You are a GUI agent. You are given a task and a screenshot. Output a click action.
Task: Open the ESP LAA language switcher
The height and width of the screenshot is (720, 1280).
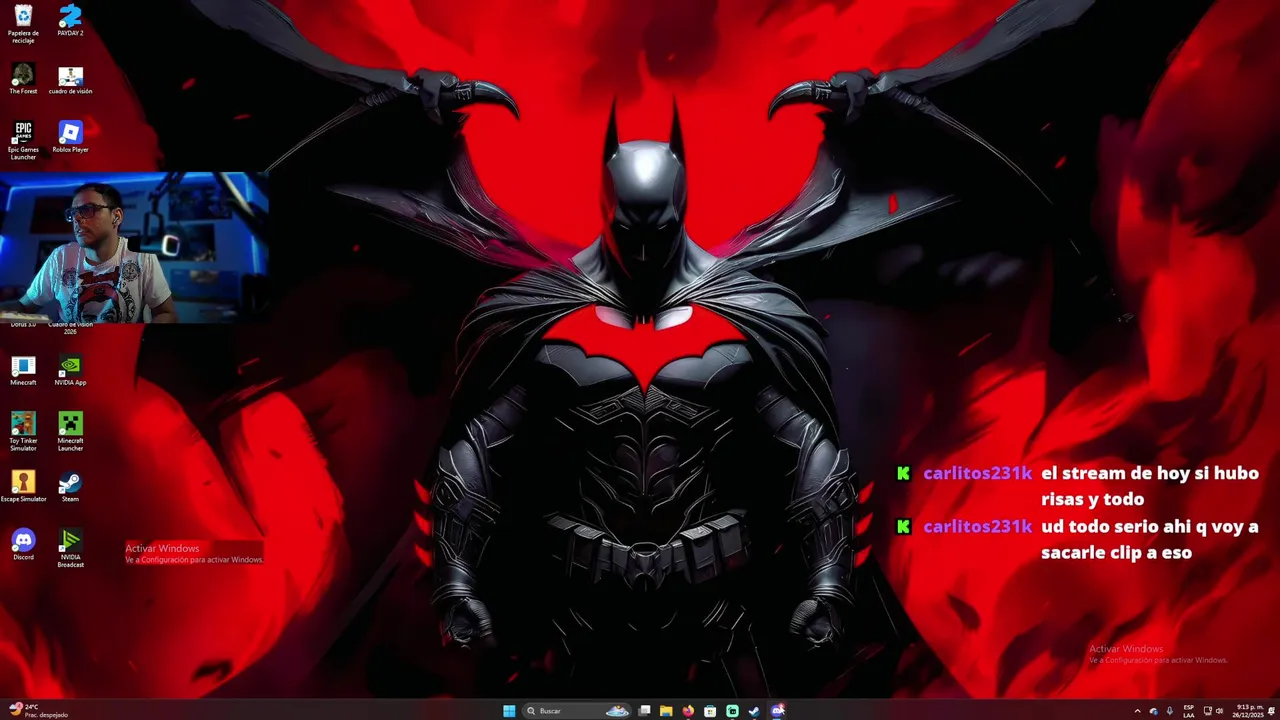point(1188,711)
